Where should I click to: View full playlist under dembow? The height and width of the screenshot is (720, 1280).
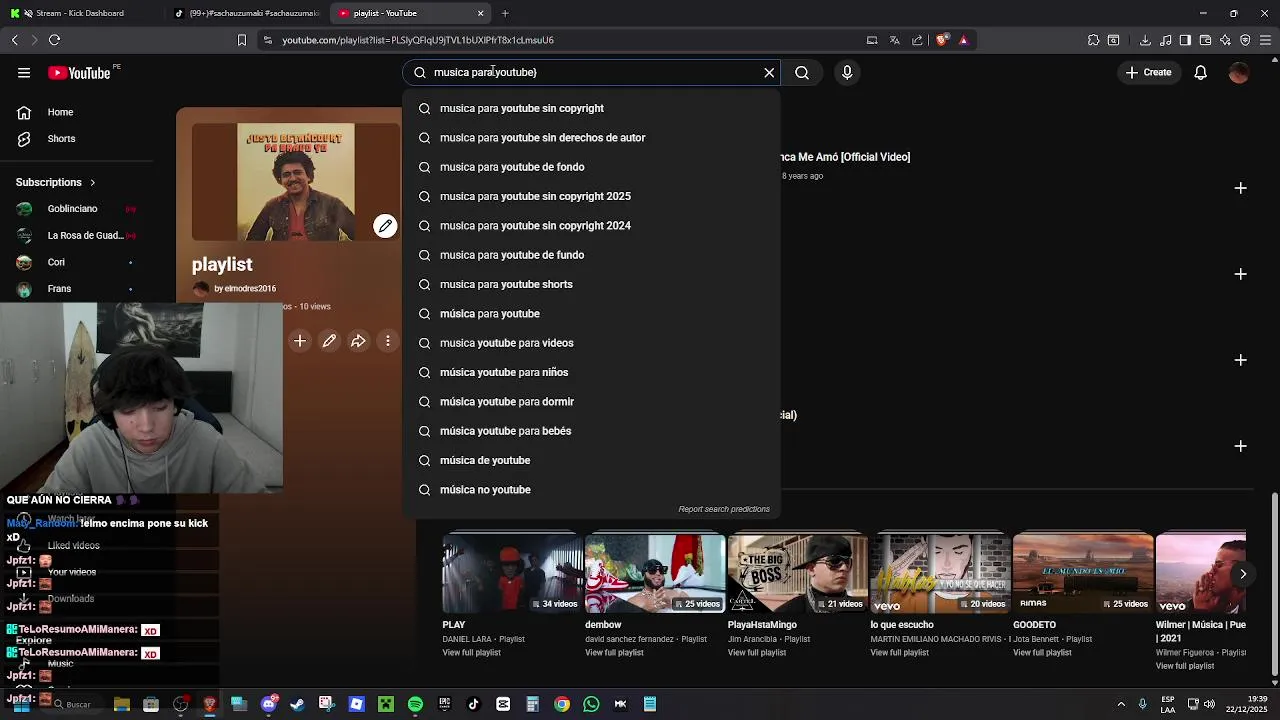tap(614, 653)
